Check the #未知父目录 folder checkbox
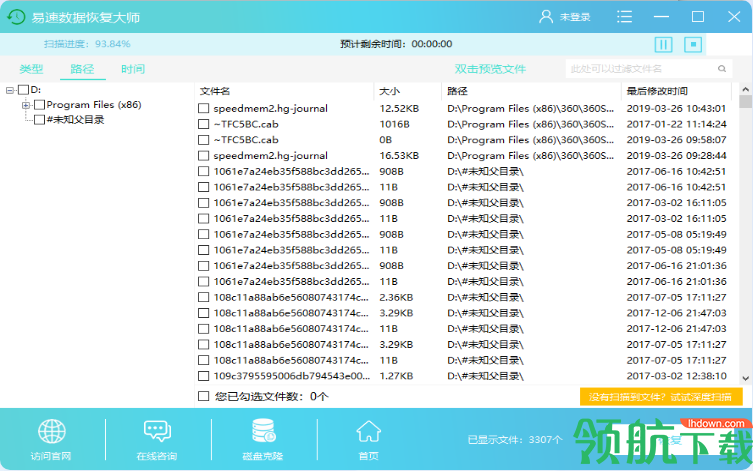Screen dimensions: 753x471 (39, 120)
